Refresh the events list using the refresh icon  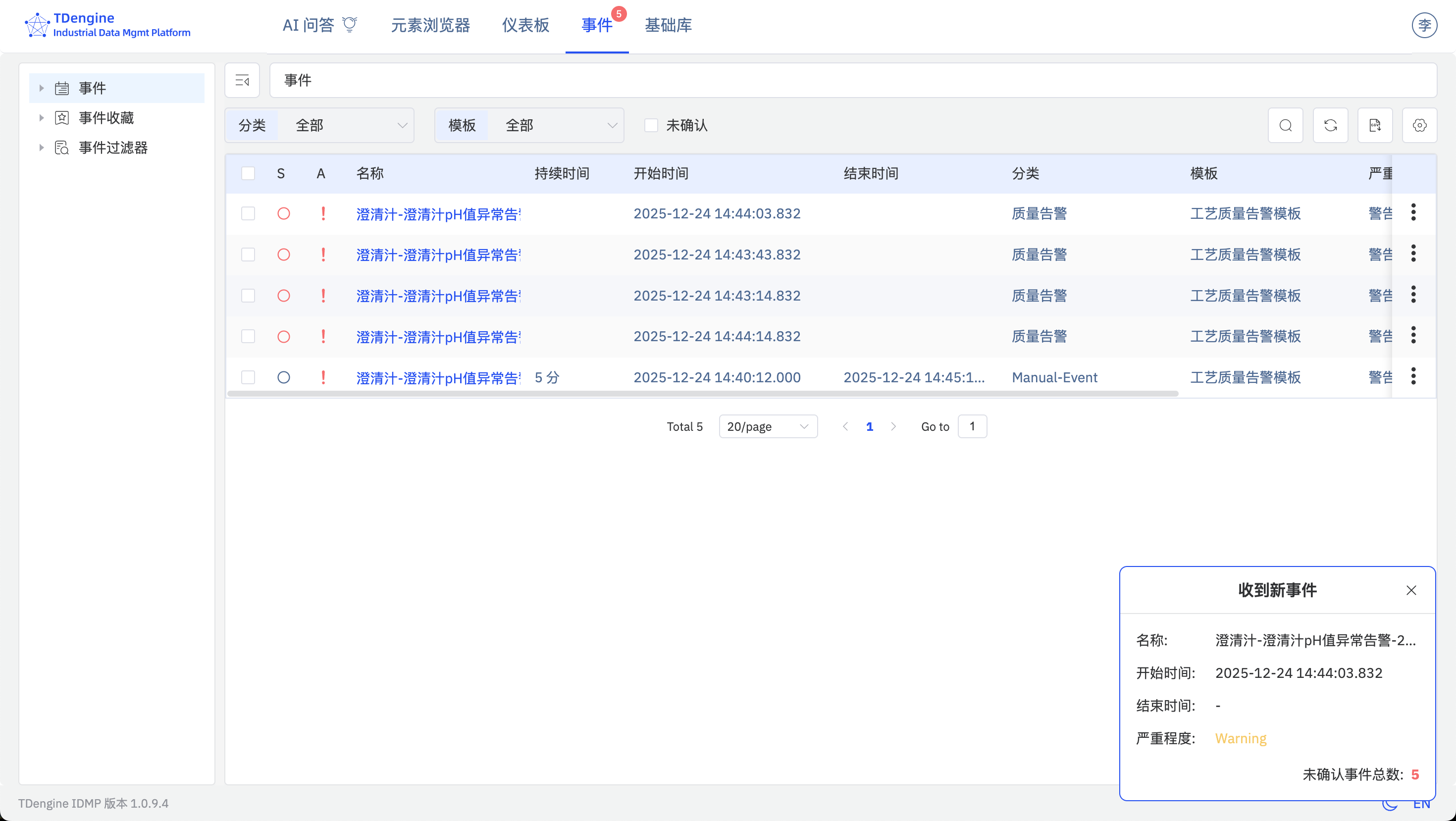(x=1331, y=125)
